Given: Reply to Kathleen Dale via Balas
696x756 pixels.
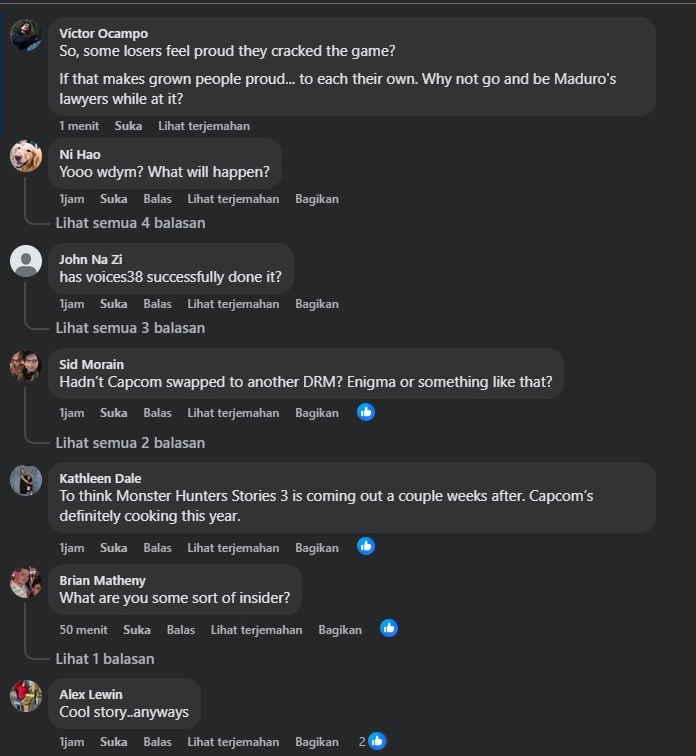Looking at the screenshot, I should tap(157, 548).
